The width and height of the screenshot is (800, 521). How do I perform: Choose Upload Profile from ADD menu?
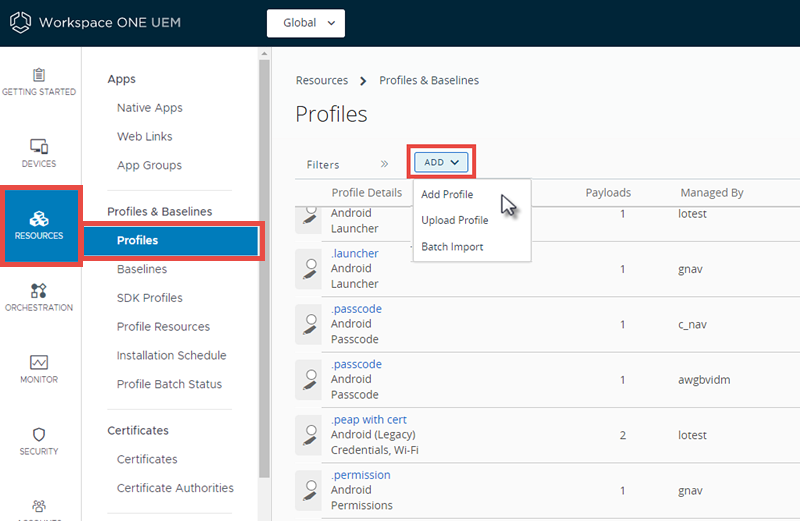[x=455, y=220]
